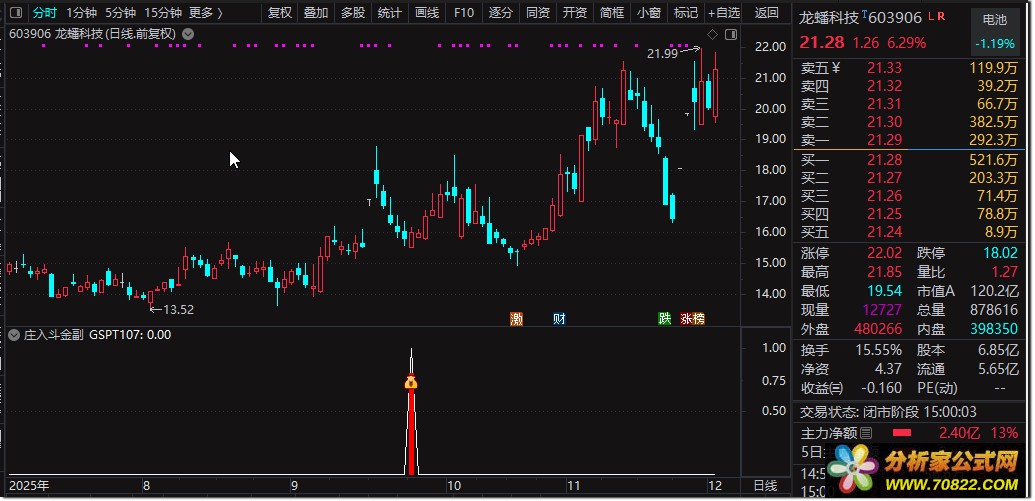
Task: Click month 10 on time axis
Action: pyautogui.click(x=453, y=486)
